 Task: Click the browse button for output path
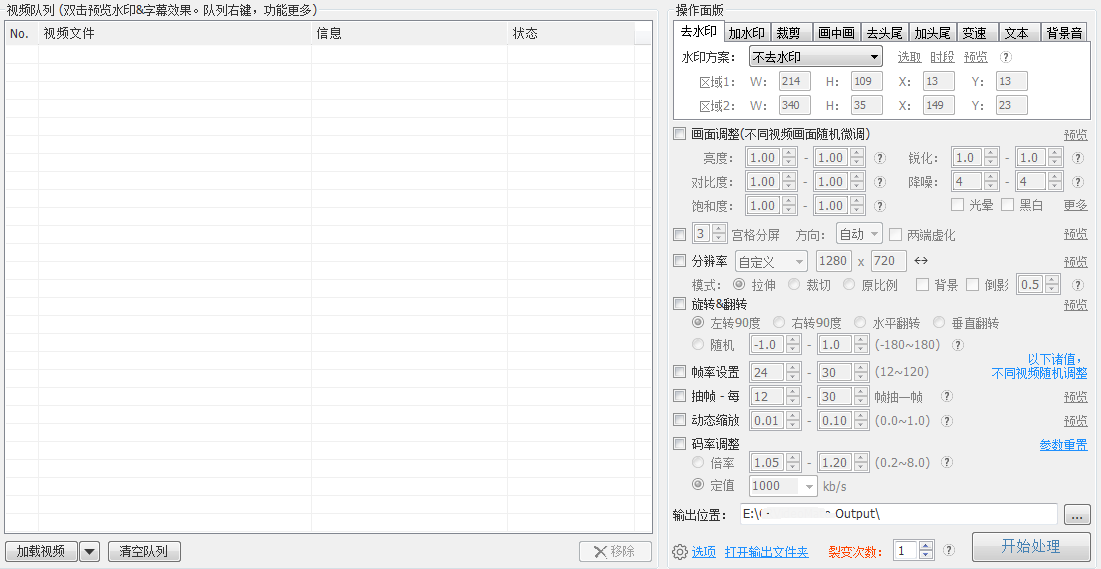tap(1076, 515)
